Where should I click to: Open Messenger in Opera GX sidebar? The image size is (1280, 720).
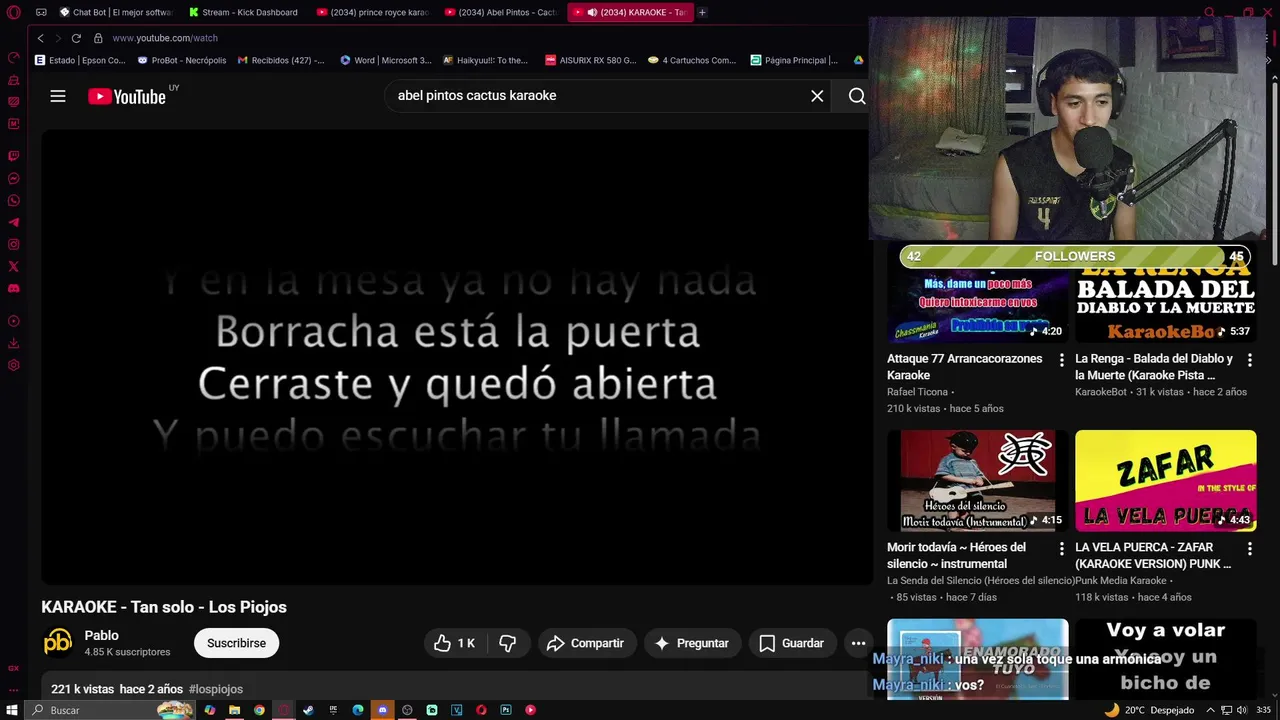coord(13,179)
